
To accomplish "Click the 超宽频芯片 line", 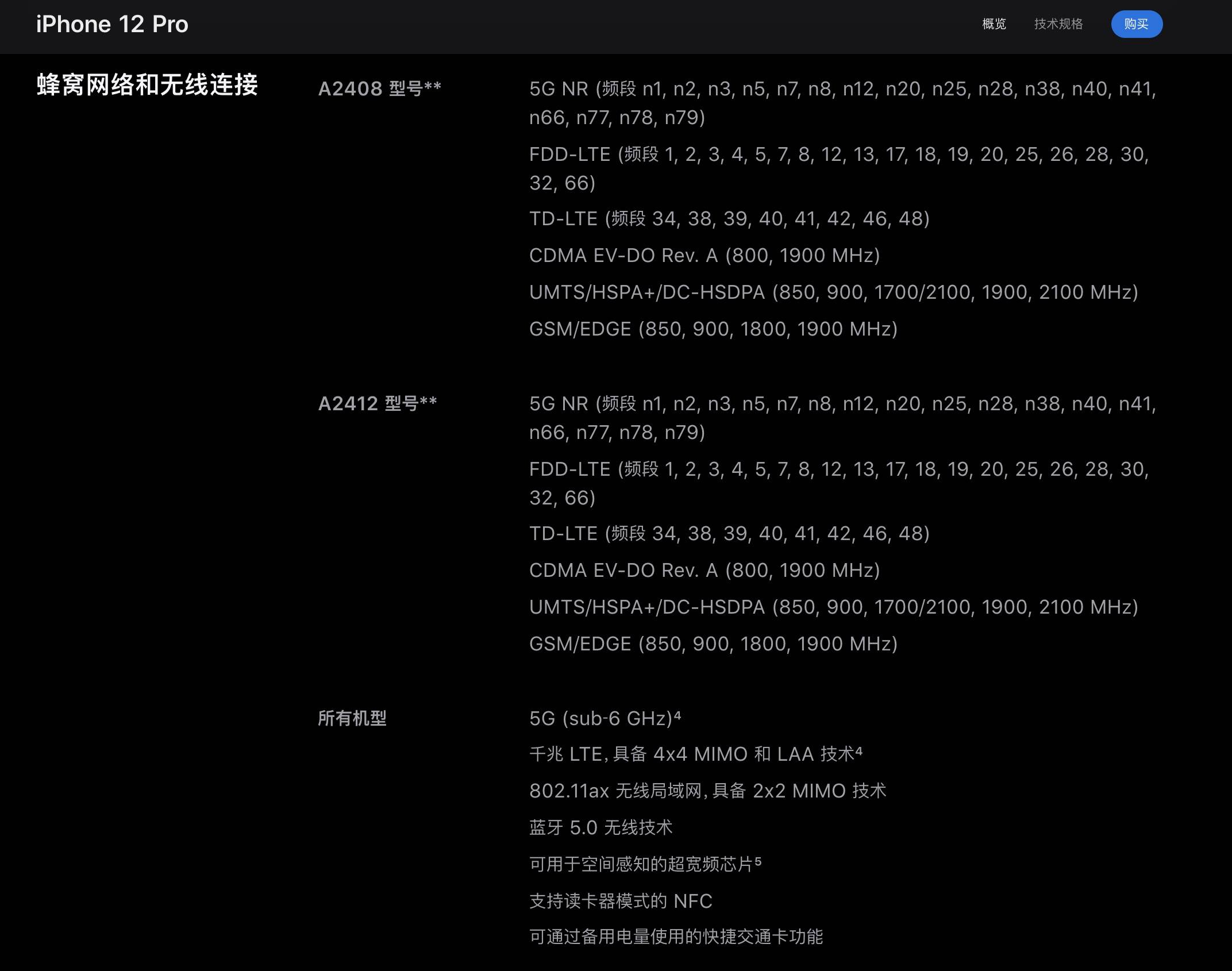I will 645,864.
